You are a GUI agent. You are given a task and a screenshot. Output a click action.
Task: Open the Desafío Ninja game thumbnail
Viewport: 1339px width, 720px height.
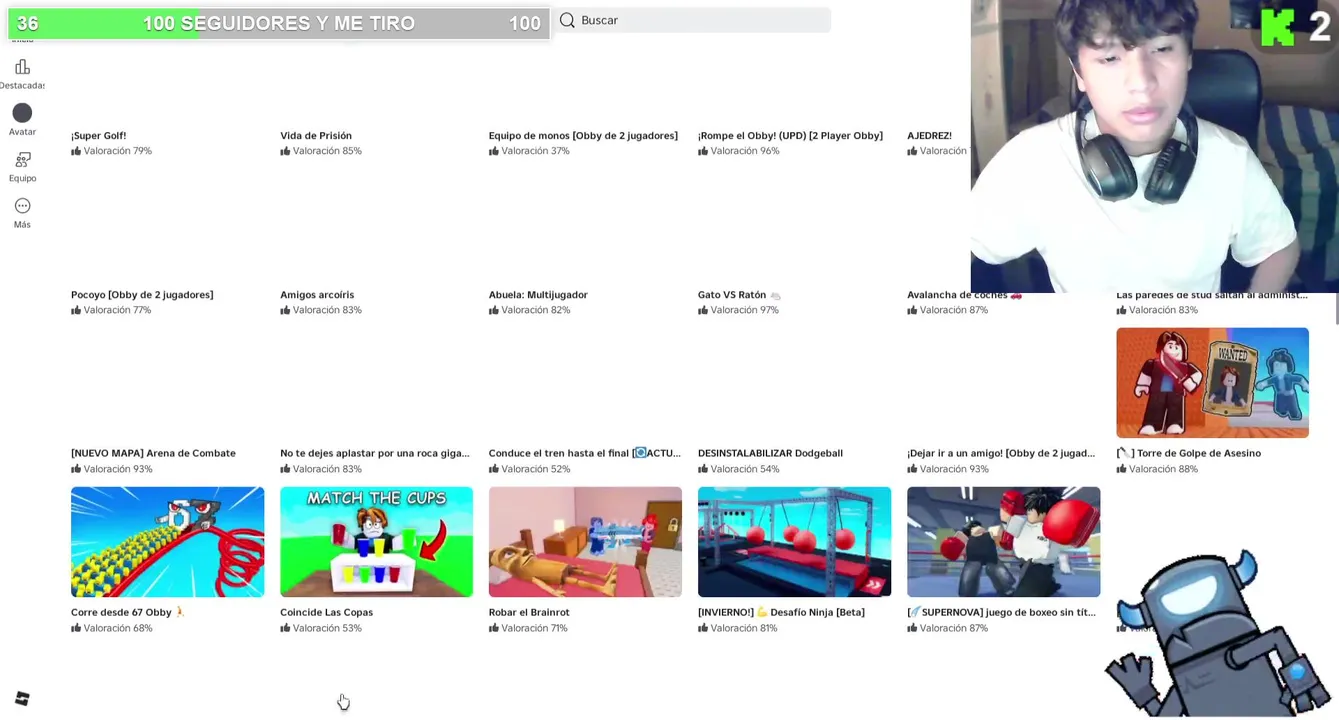[794, 542]
